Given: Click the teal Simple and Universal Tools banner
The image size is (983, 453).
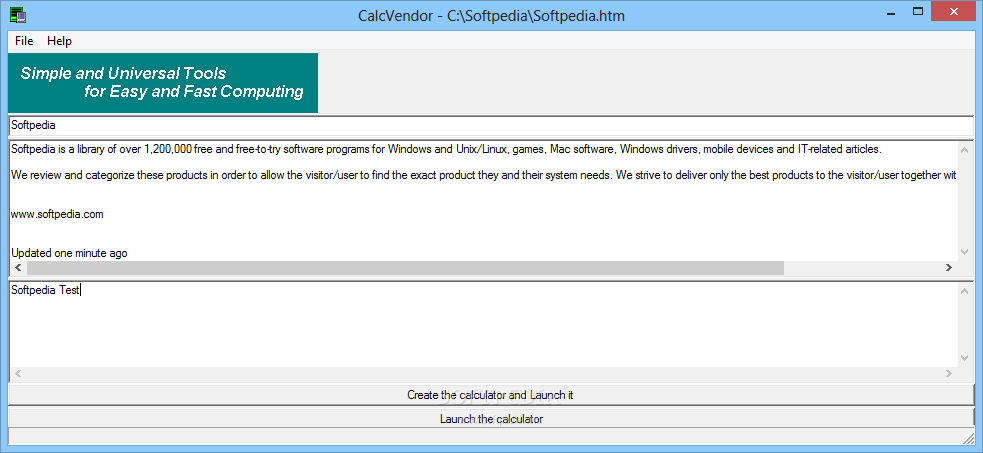Looking at the screenshot, I should (162, 83).
